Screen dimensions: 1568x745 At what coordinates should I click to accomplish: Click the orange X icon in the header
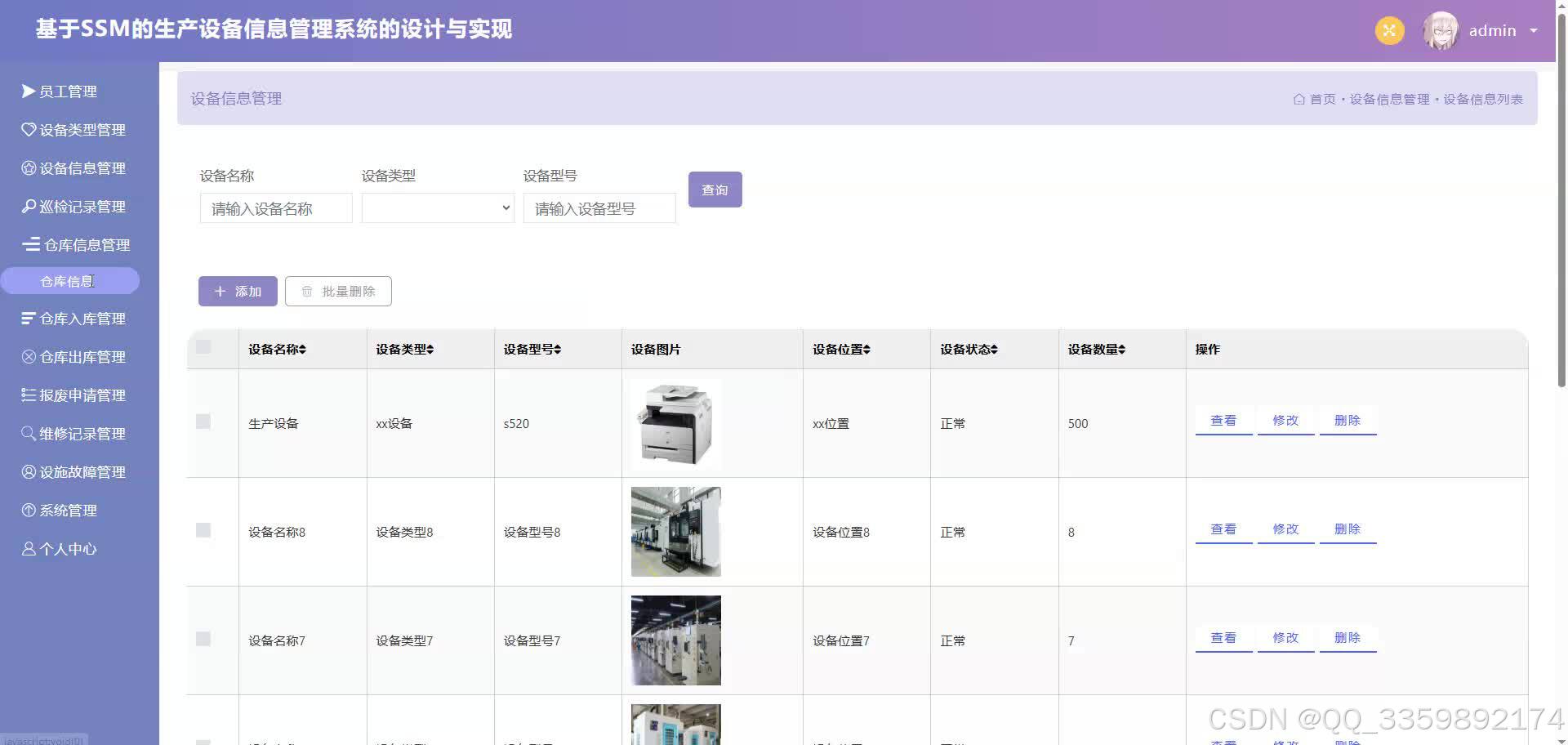(1389, 30)
